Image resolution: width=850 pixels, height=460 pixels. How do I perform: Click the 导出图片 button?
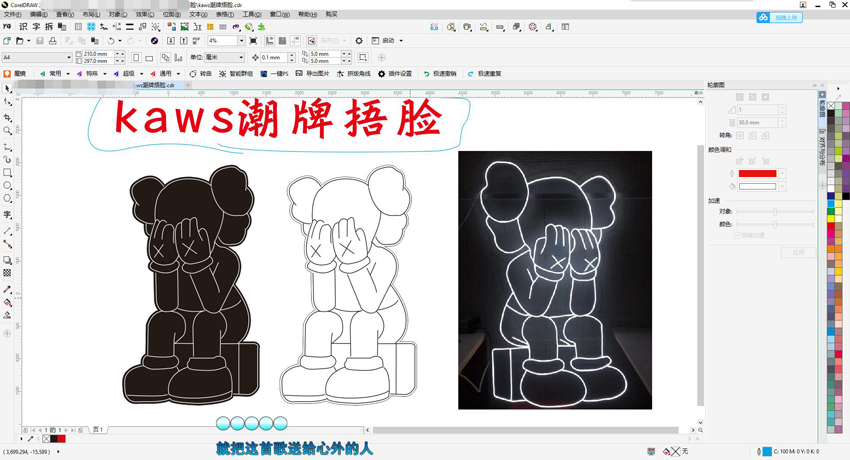click(312, 74)
